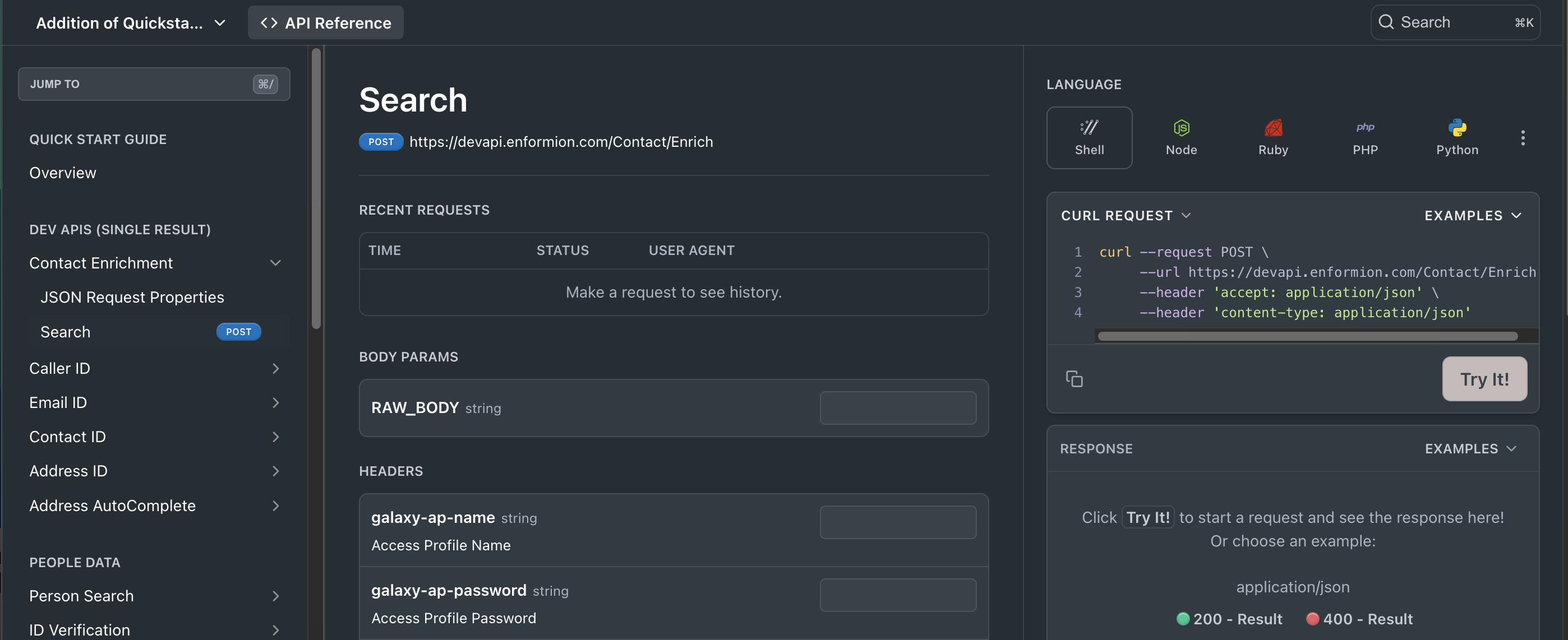Click the POST badge in sidebar Search item
1568x640 pixels.
pos(238,332)
